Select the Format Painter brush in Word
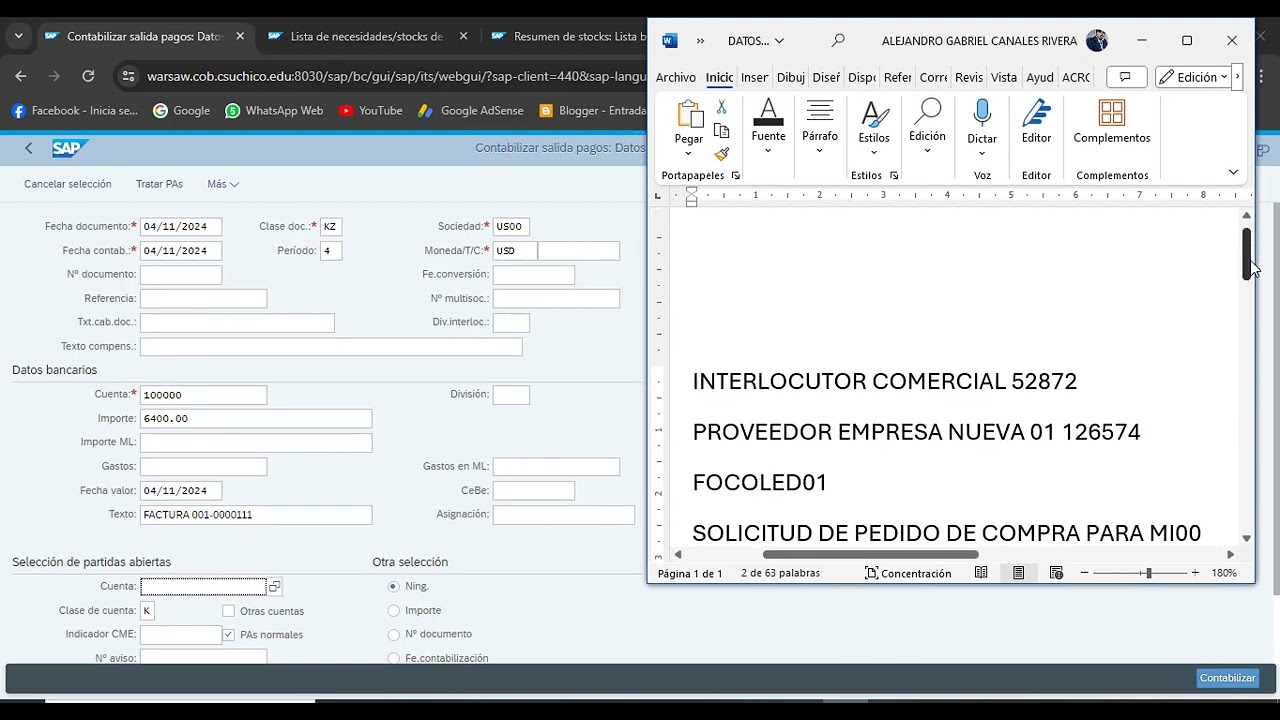Screen dimensions: 1280x720 (x=721, y=154)
